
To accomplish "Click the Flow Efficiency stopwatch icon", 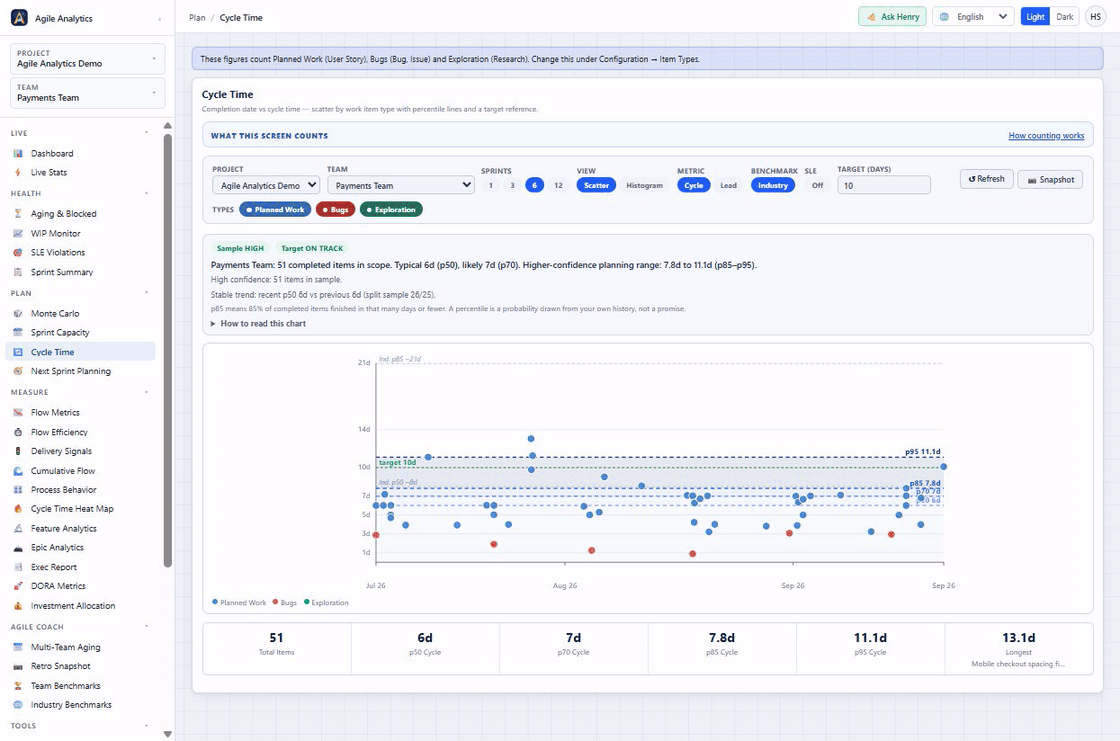I will click(x=18, y=432).
